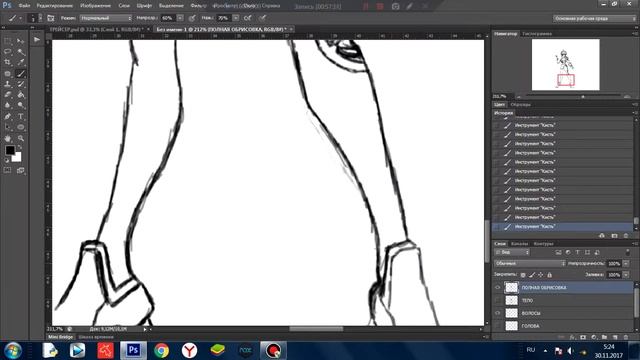
Task: Select the Magic Wand tool
Action: [20, 52]
